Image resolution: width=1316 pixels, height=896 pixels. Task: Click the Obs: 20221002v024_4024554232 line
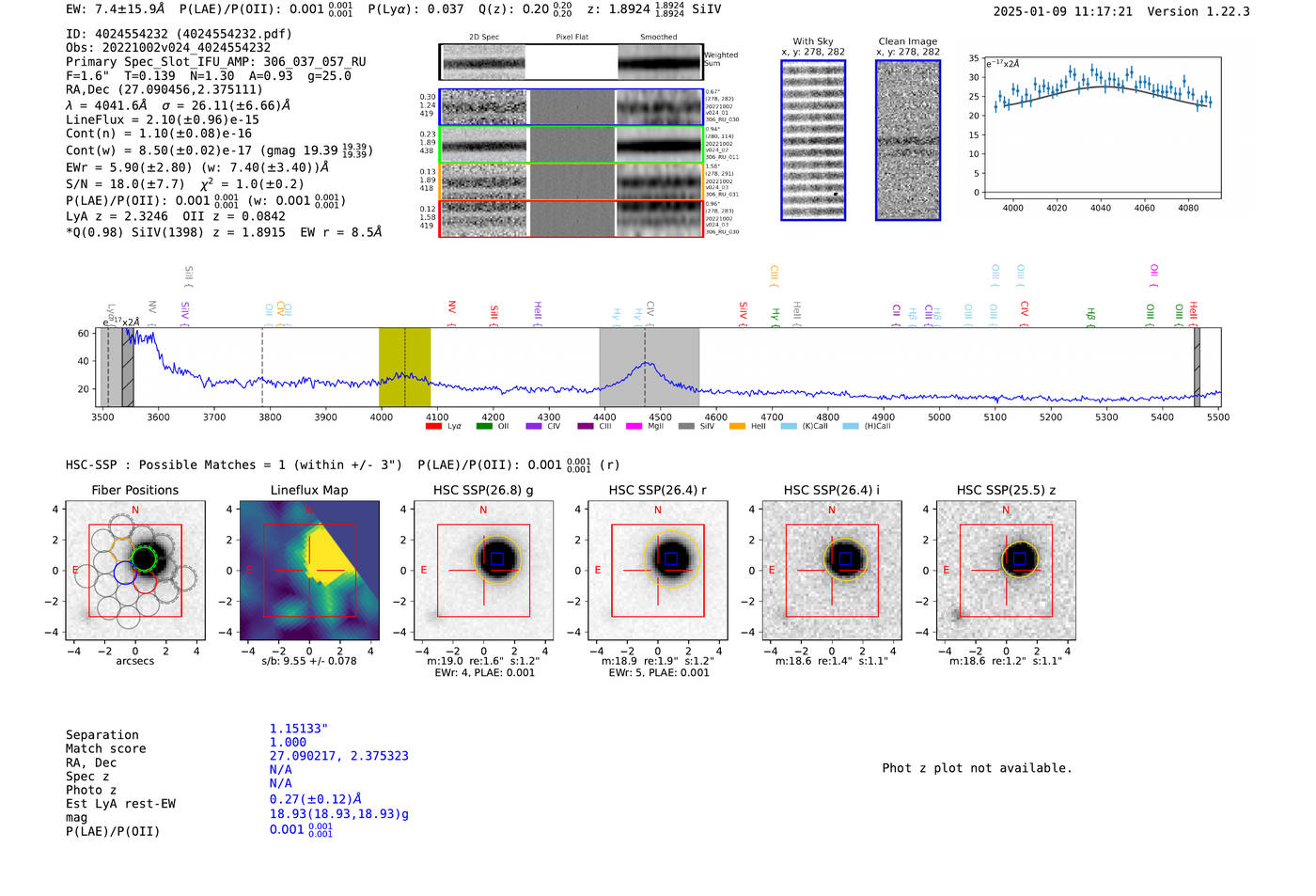click(x=168, y=48)
